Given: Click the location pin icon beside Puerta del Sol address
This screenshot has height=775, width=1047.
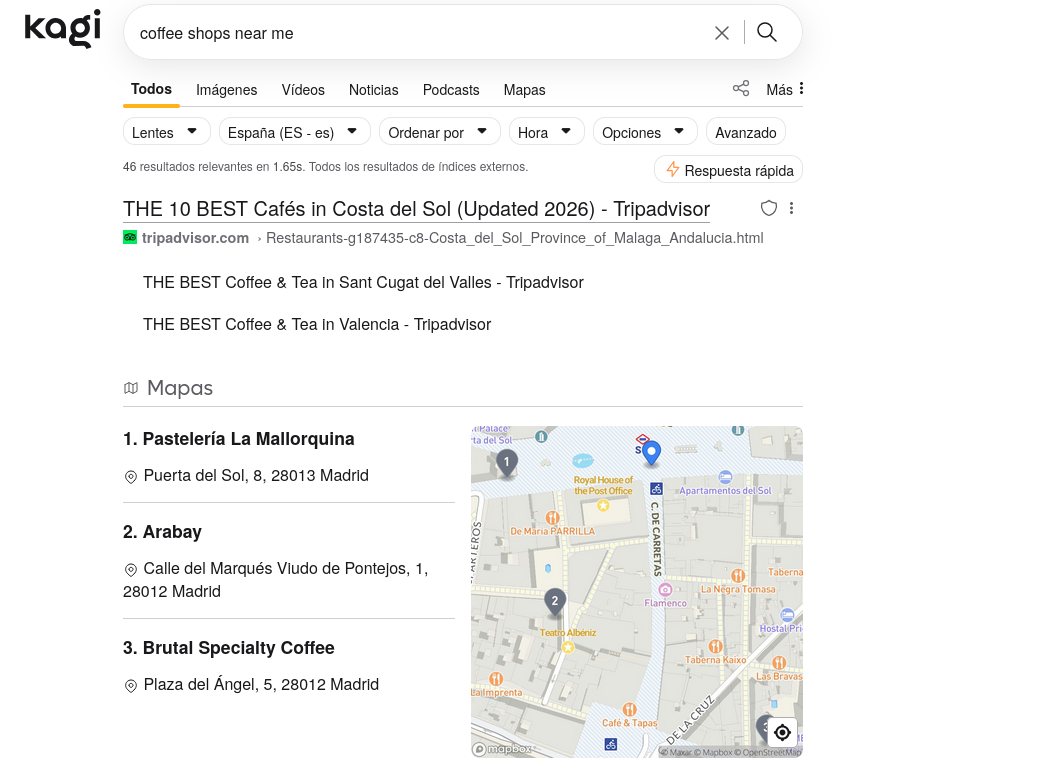Looking at the screenshot, I should (x=131, y=477).
